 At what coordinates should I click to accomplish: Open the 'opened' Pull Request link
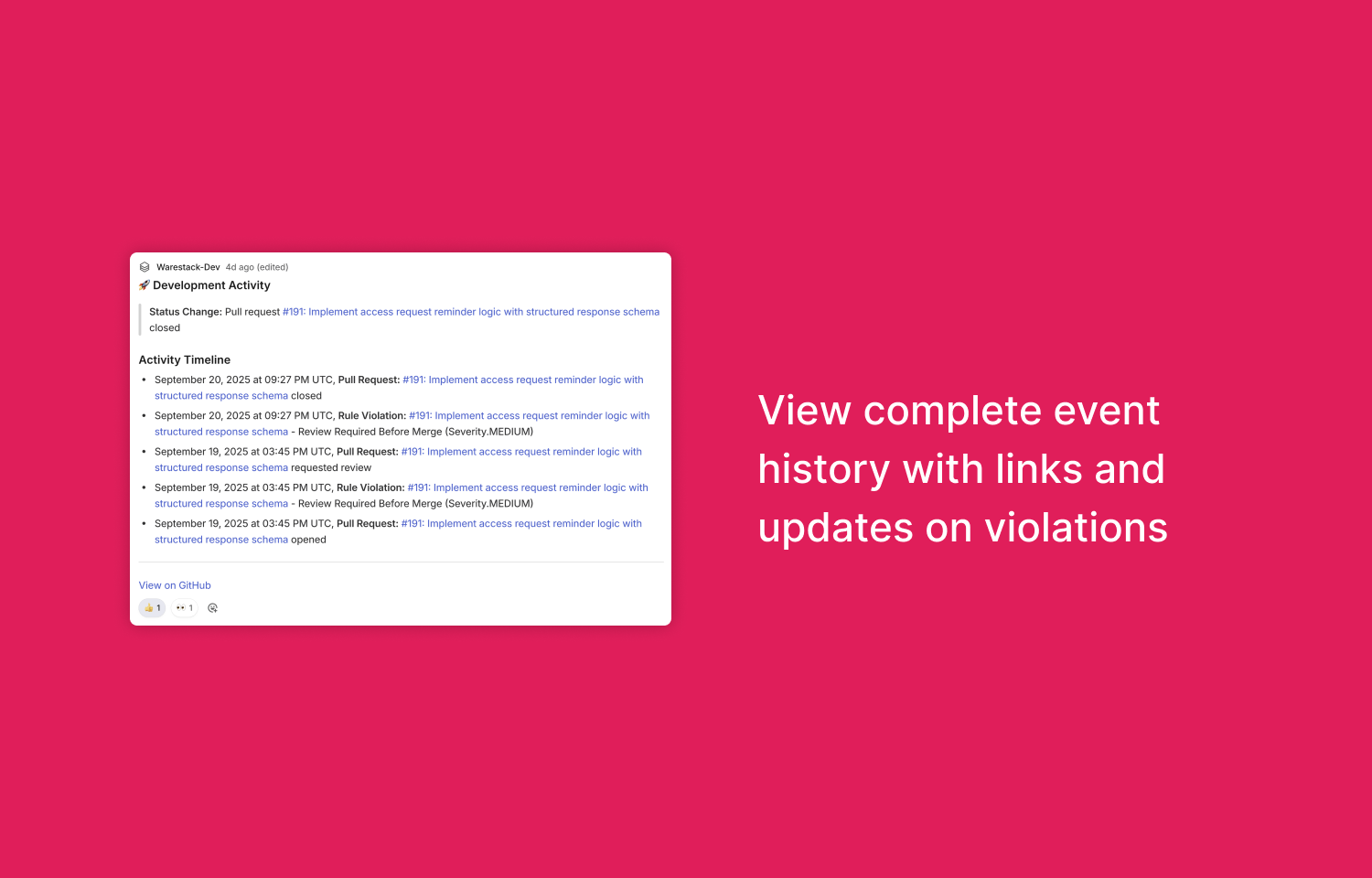[x=520, y=524]
